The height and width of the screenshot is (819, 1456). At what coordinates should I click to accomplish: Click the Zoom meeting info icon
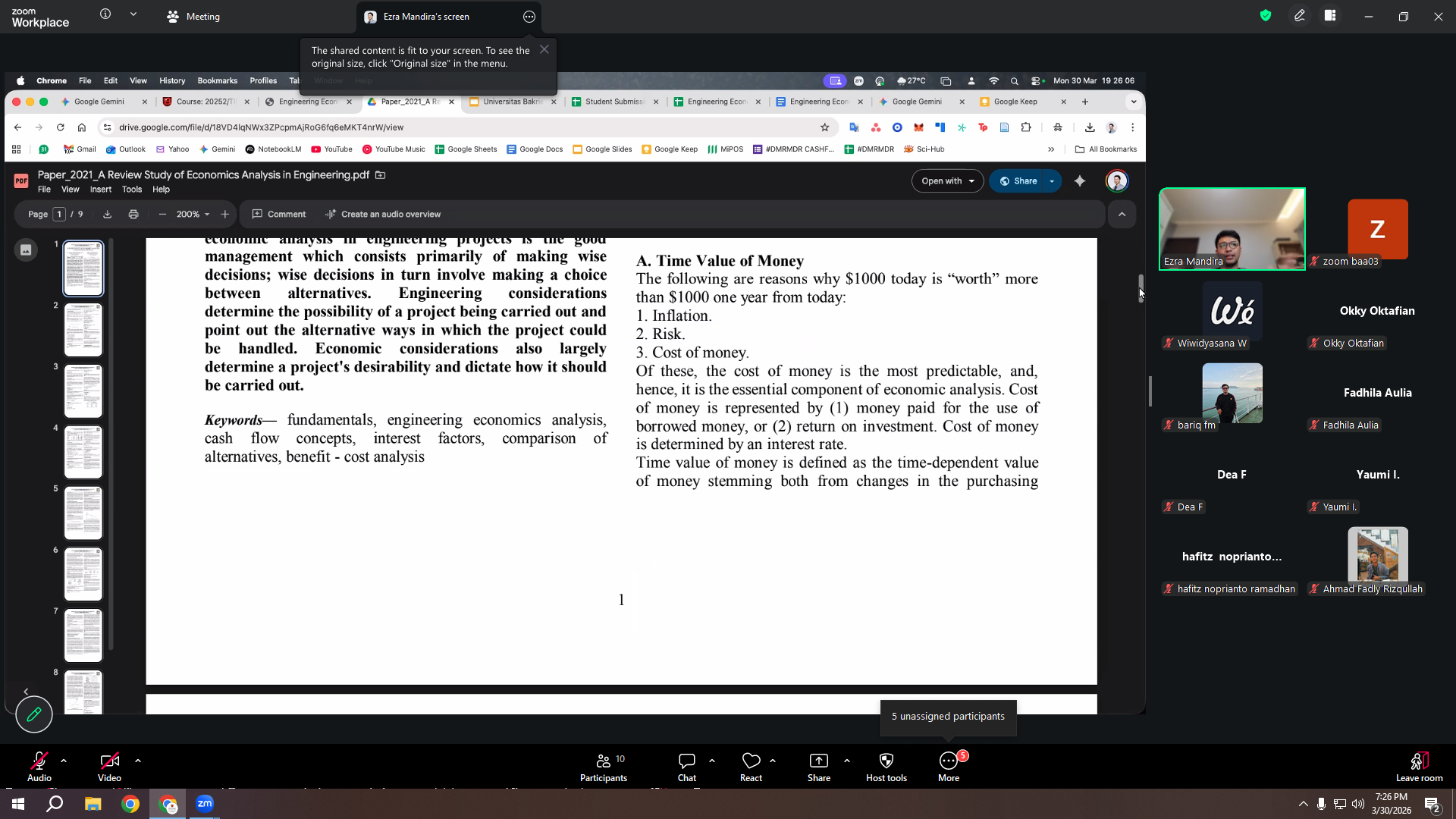105,14
